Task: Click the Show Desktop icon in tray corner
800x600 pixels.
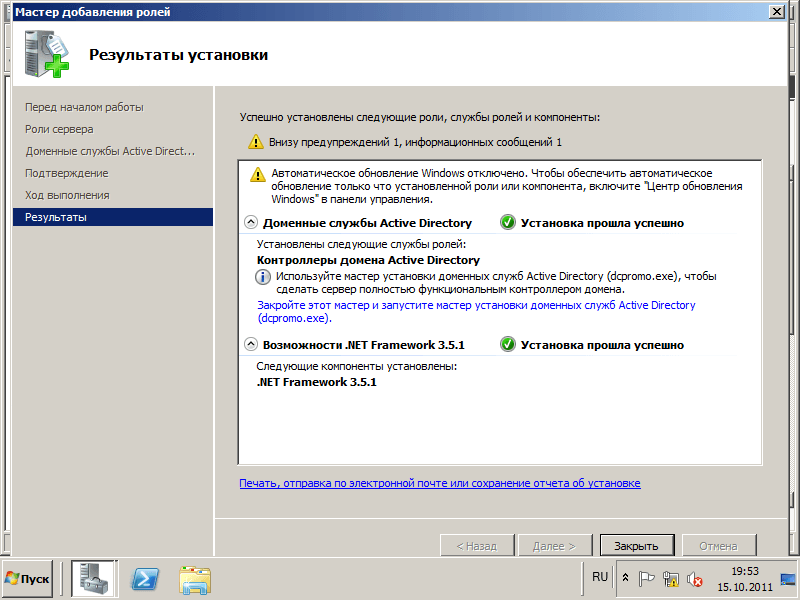Action: [x=788, y=579]
